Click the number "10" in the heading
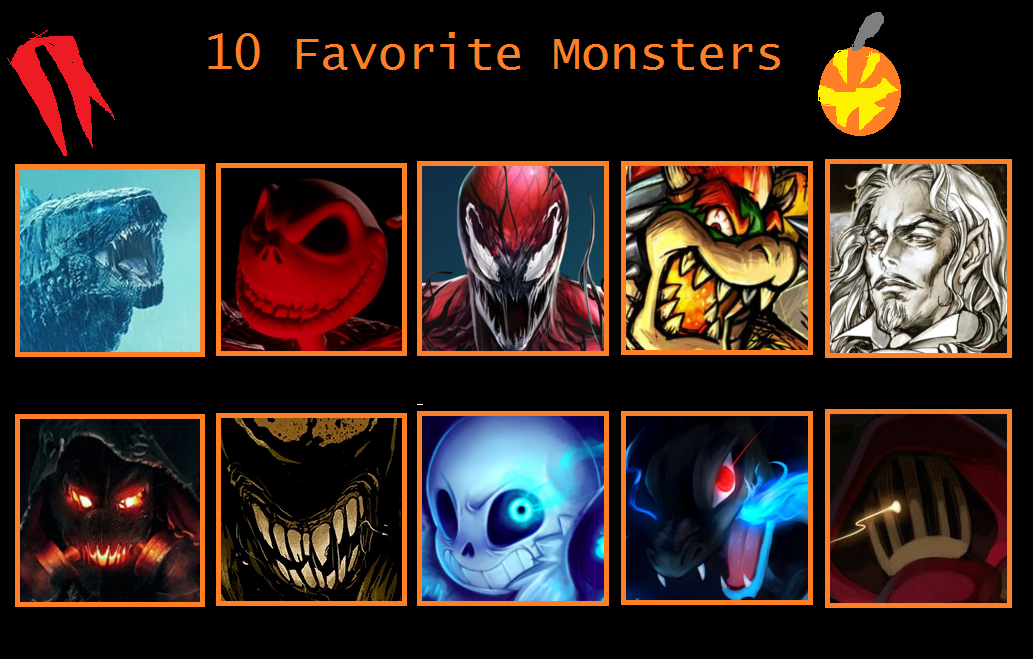The height and width of the screenshot is (659, 1033). (234, 53)
